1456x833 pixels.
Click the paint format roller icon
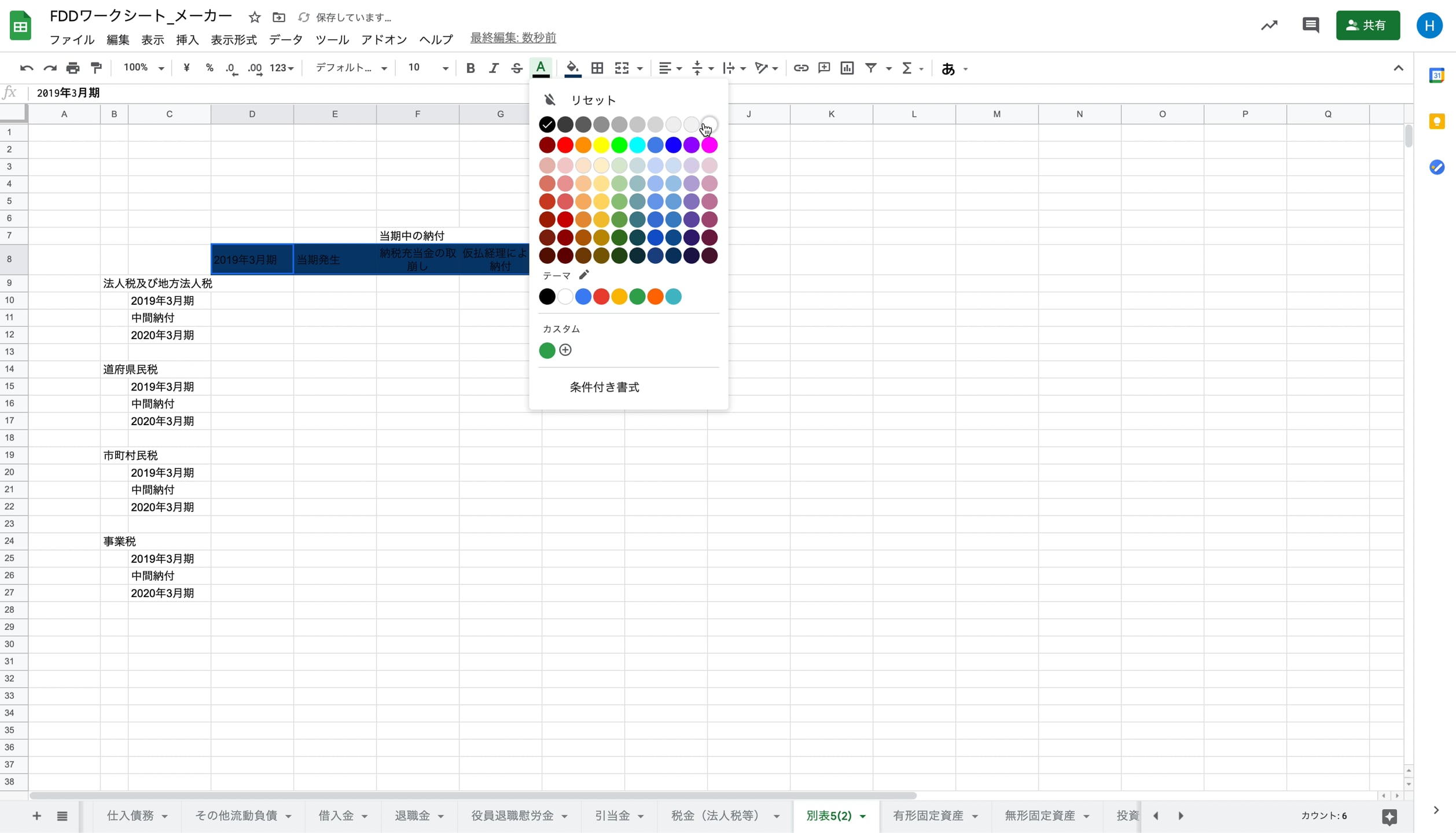point(97,68)
